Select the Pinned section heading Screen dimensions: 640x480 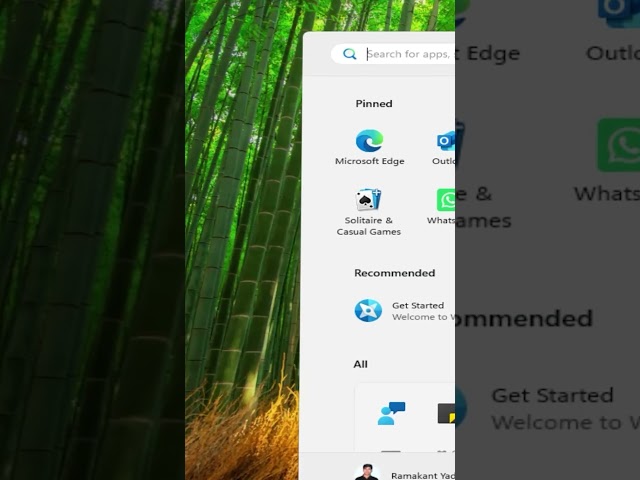coord(374,104)
